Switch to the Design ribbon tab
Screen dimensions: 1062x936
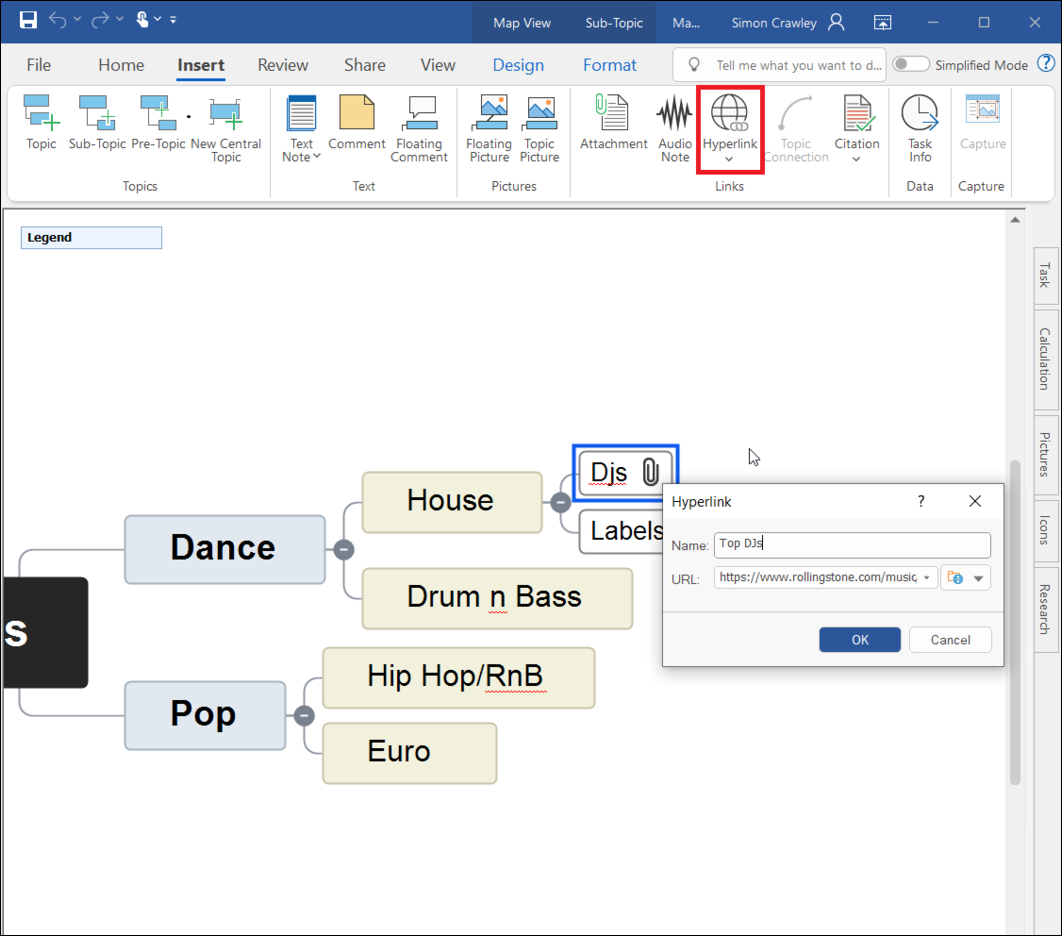518,65
